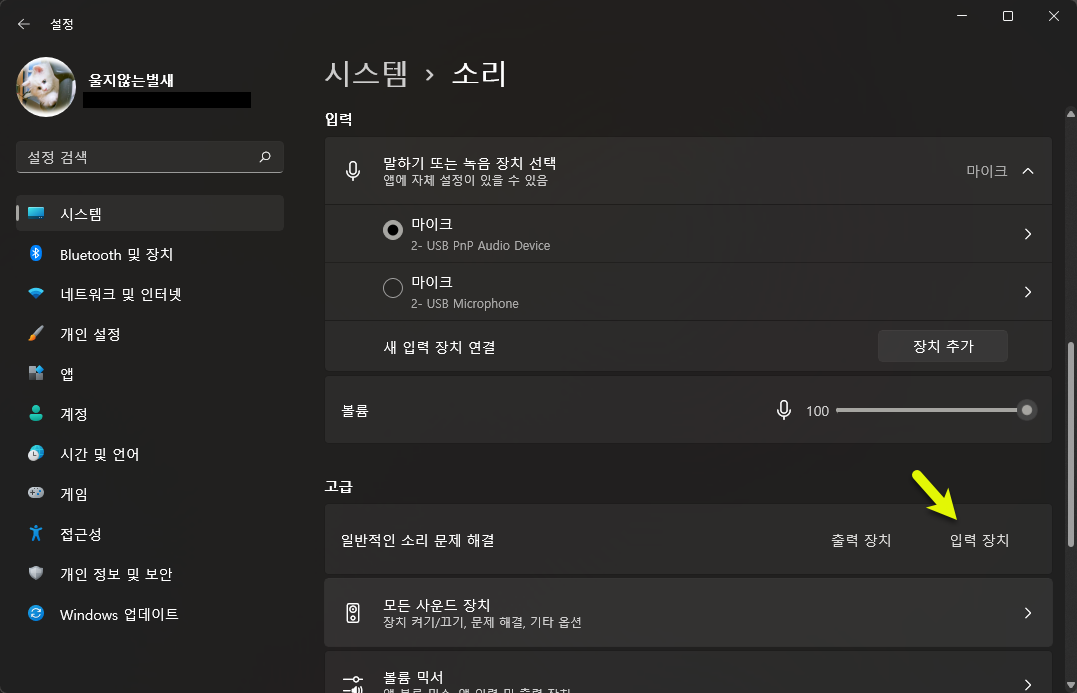Click the 입력 section heading

tap(339, 120)
